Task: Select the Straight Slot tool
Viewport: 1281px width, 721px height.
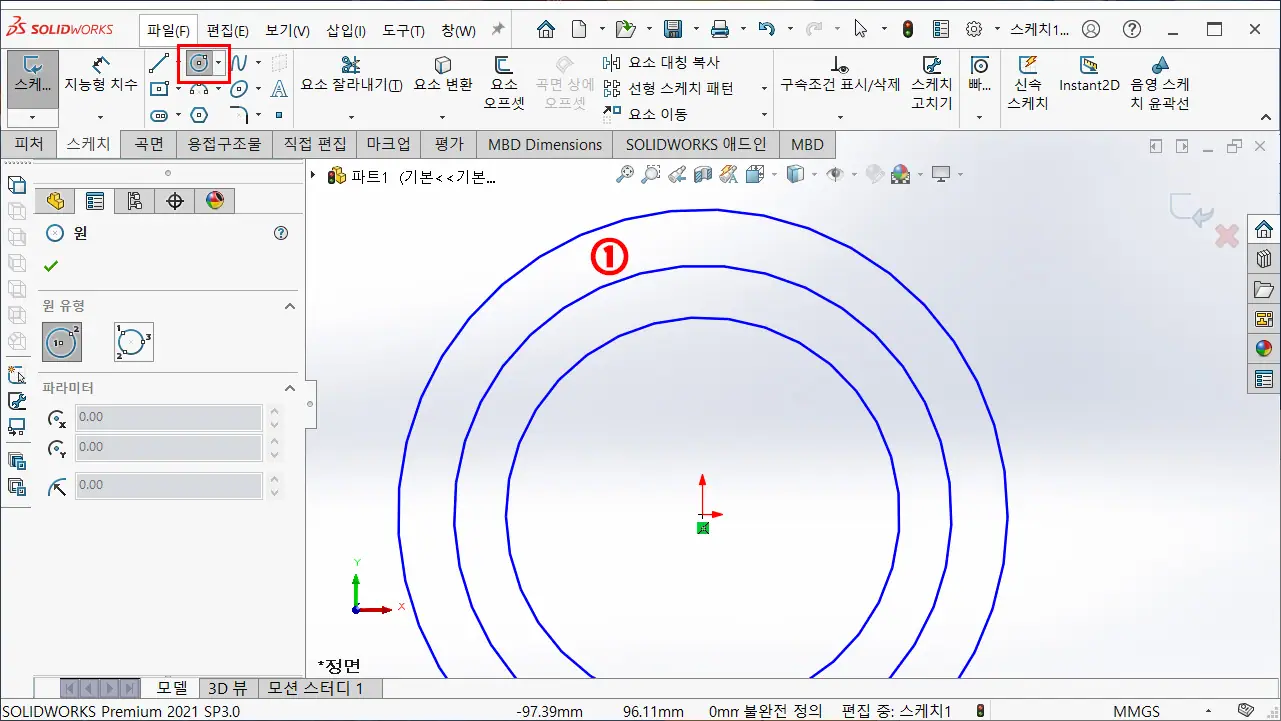Action: [x=159, y=115]
